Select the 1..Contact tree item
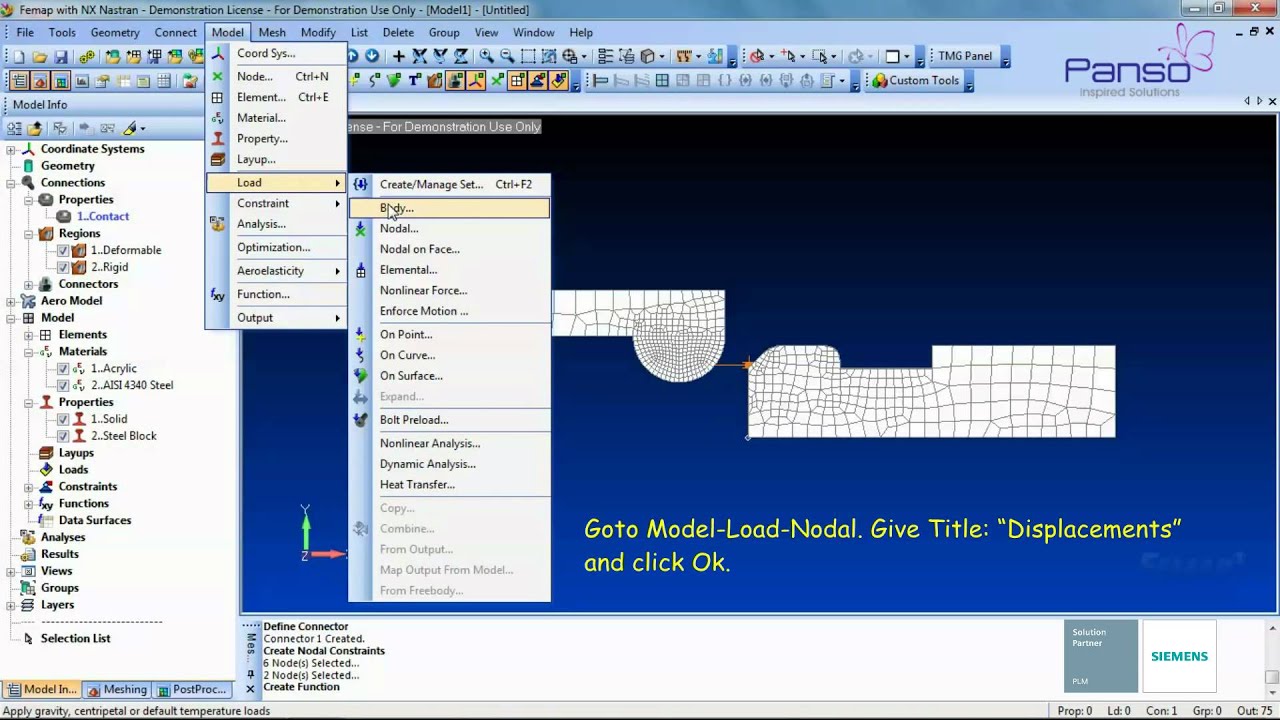Screen dimensions: 1280x720 click(103, 217)
